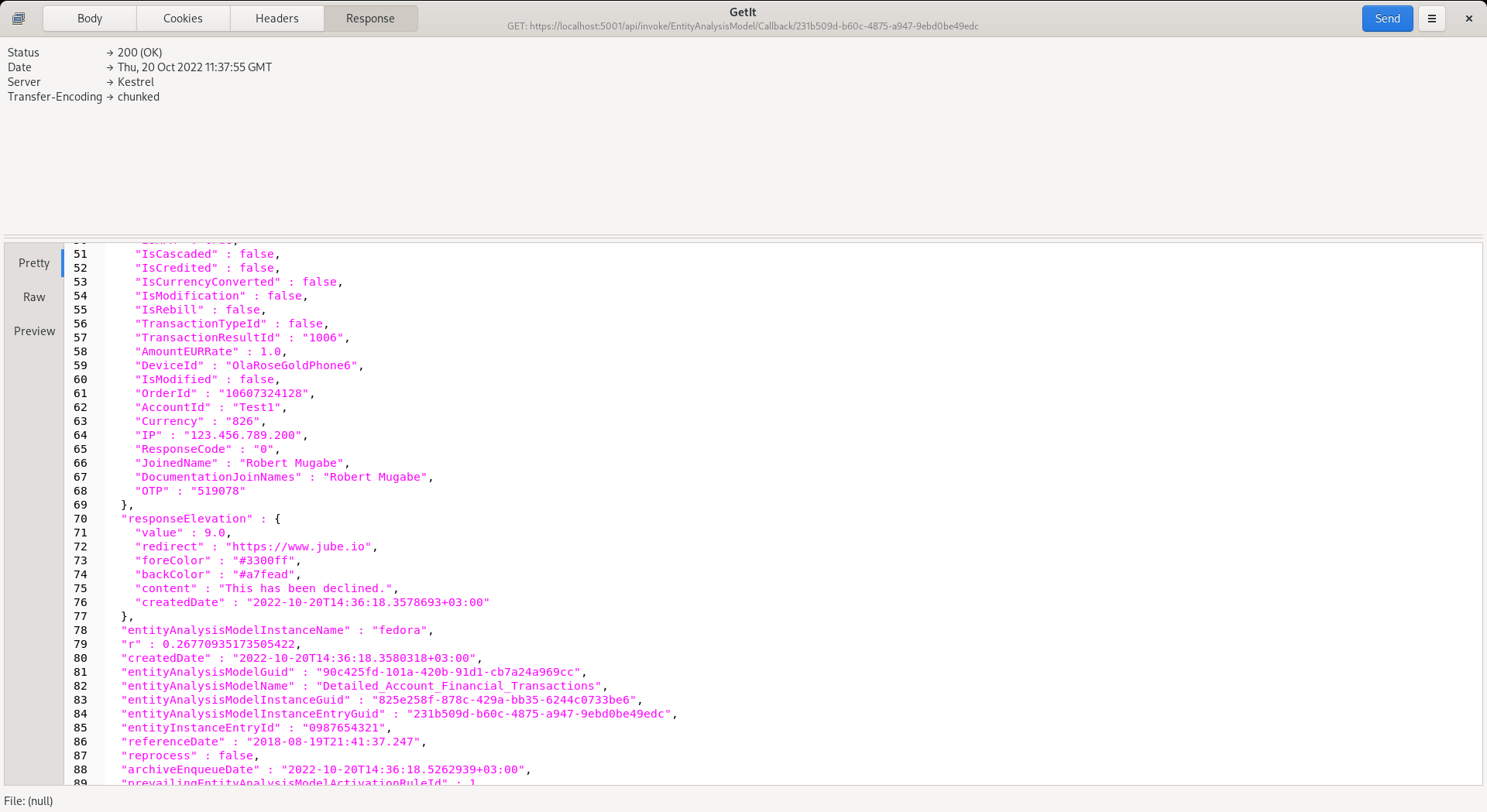The image size is (1487, 812).
Task: Click the "DocumentationJoinNames" key
Action: 218,477
